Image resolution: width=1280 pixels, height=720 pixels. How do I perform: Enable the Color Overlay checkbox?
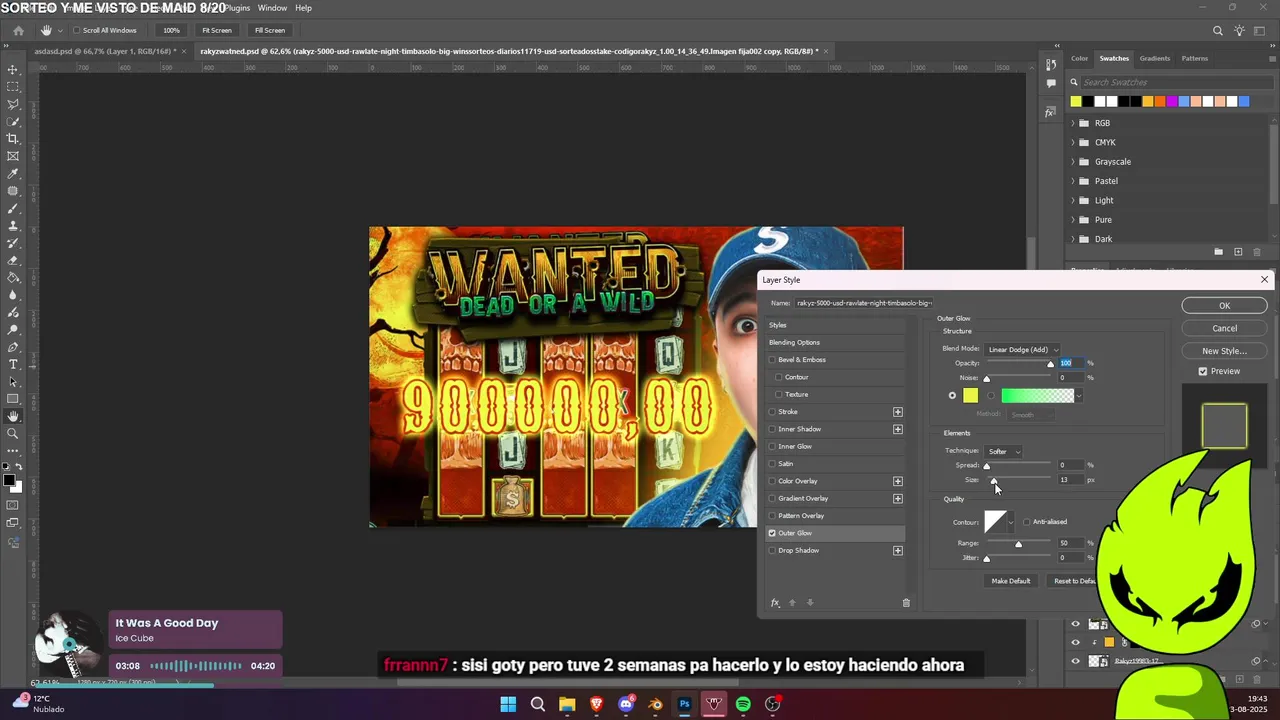(772, 481)
